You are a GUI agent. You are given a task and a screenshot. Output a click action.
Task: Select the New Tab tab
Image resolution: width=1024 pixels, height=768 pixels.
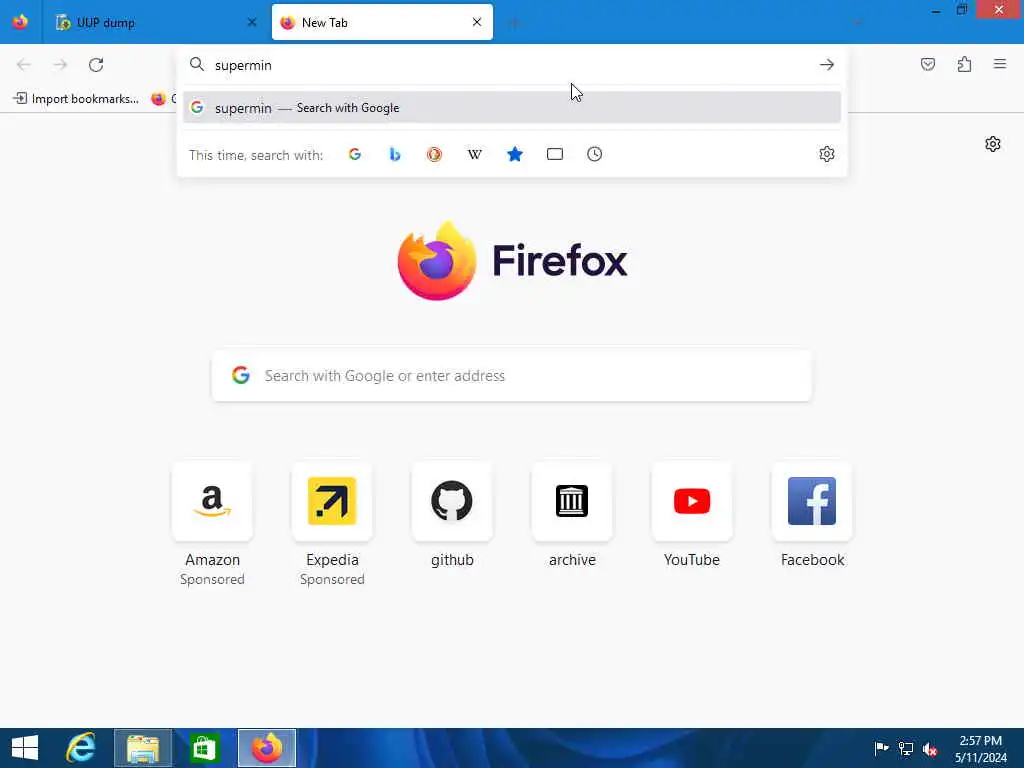(382, 22)
